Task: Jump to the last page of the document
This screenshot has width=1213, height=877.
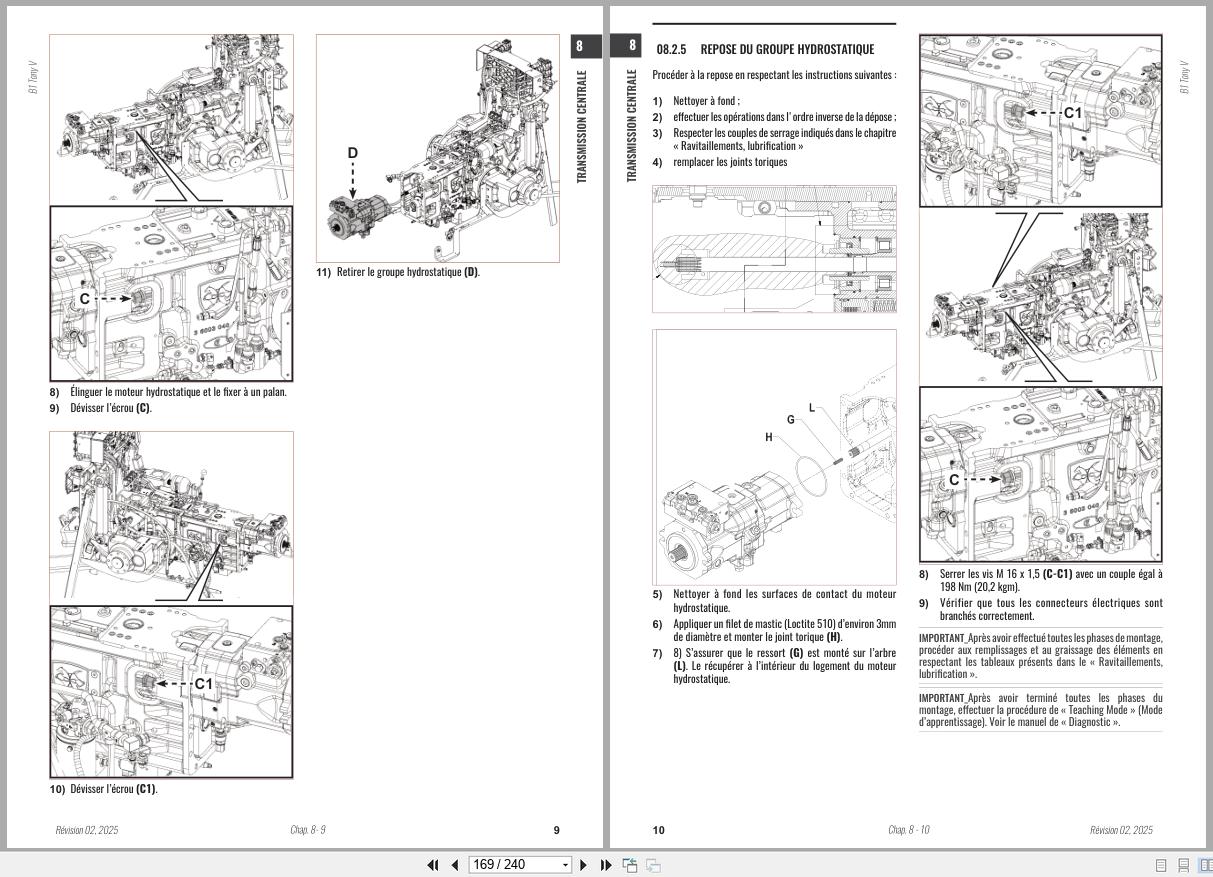Action: 605,864
